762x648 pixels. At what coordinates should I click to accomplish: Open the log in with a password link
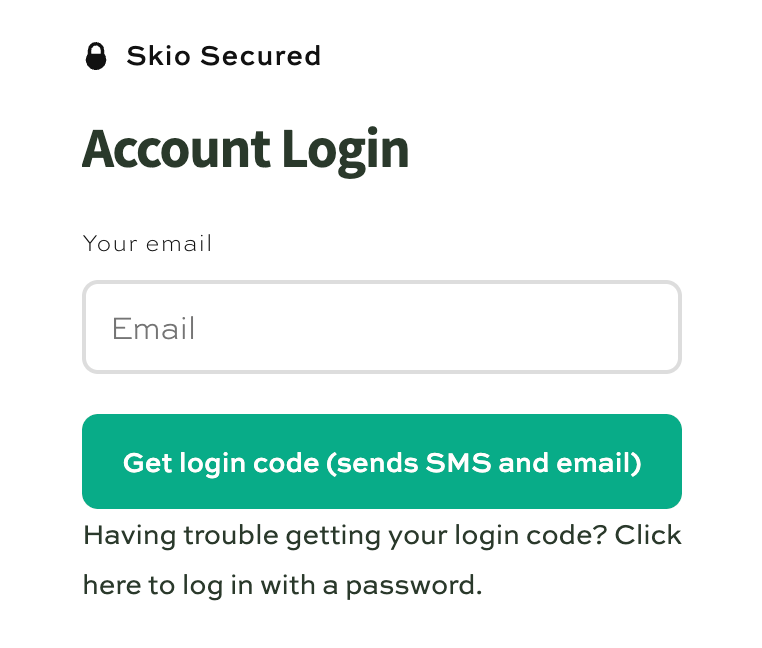(382, 560)
